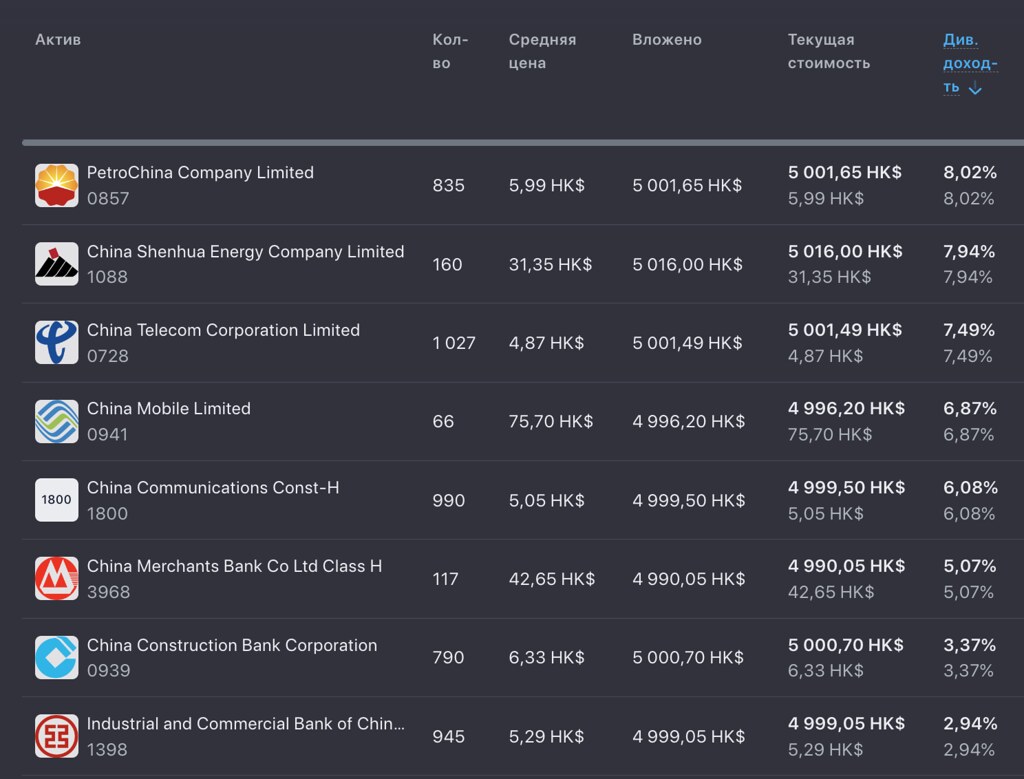Image resolution: width=1024 pixels, height=779 pixels.
Task: Click invested amount 4 999,50 HK$ in Вложено column
Action: [688, 501]
